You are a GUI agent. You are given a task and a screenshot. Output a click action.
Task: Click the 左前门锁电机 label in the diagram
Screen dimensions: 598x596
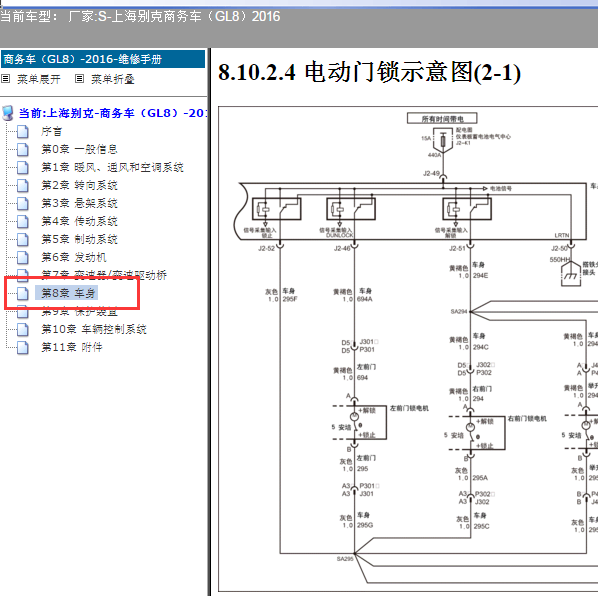[x=409, y=408]
